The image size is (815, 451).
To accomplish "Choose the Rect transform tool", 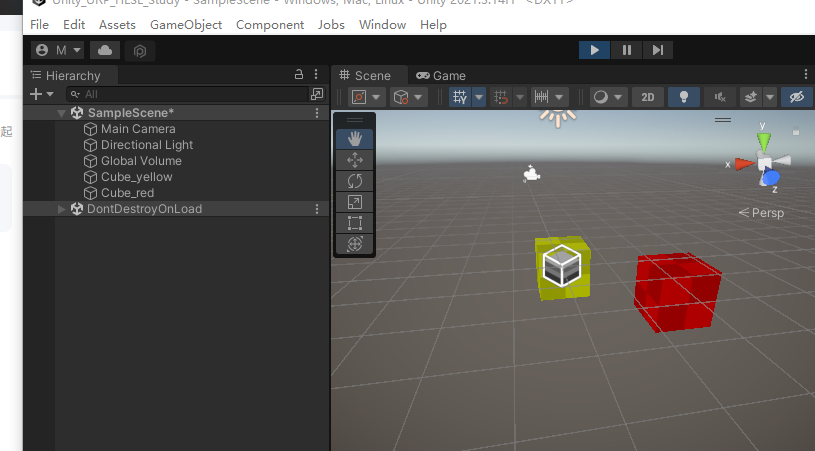I will click(x=354, y=223).
